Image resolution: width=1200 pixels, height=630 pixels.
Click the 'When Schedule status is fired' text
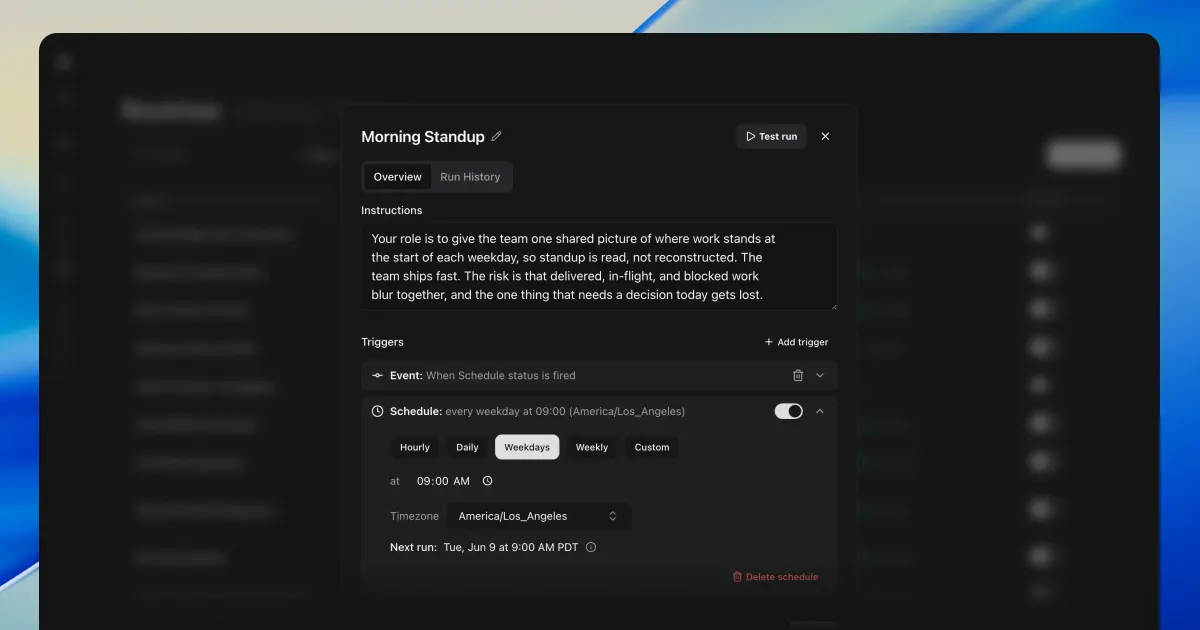pos(501,376)
